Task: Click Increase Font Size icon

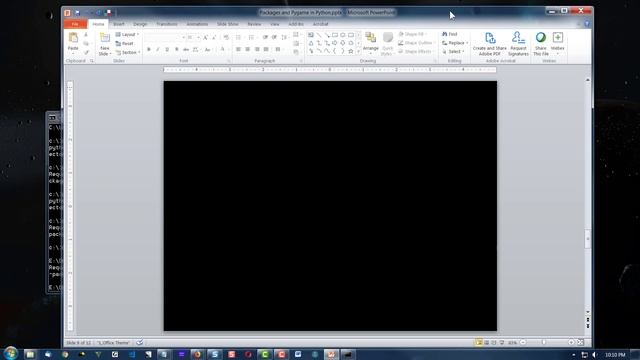Action: tap(206, 38)
